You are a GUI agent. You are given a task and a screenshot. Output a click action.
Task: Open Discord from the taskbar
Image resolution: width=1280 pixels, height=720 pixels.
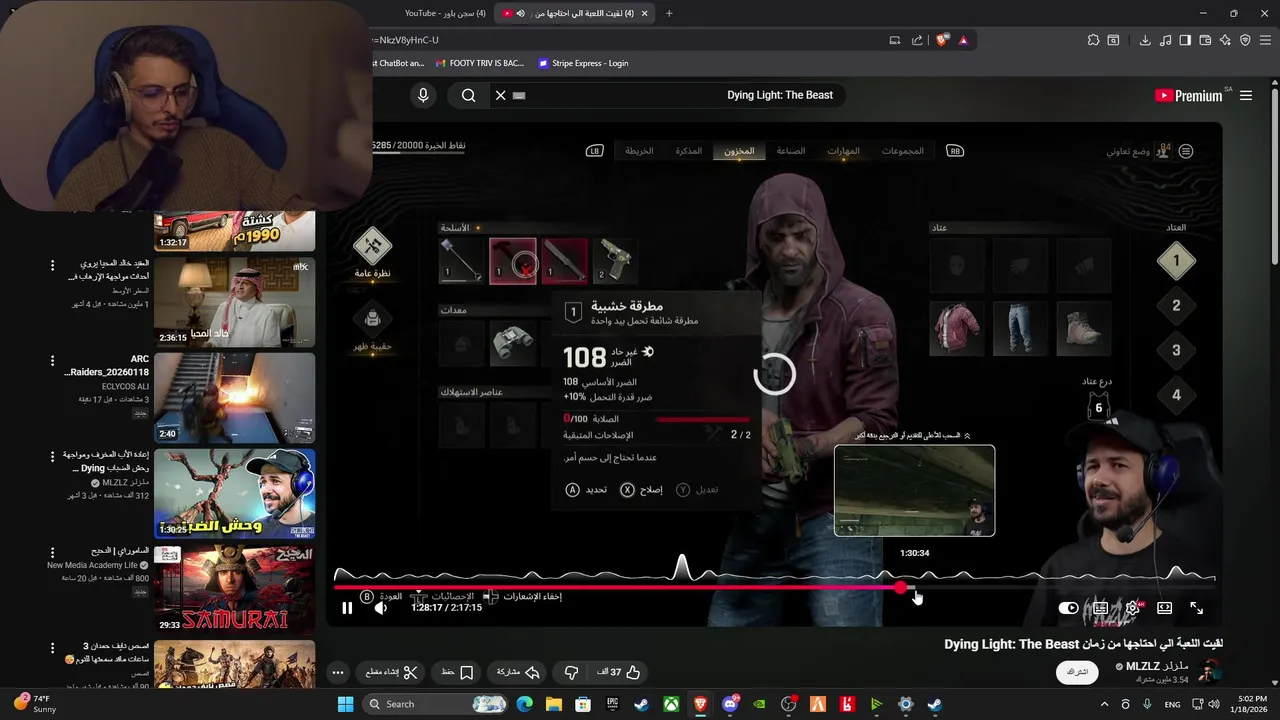[730, 704]
